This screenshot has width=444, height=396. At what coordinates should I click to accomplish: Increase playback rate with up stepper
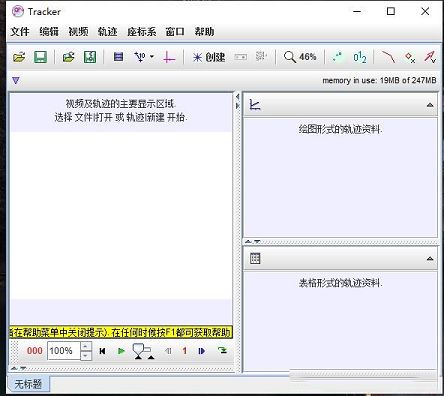coord(86,346)
